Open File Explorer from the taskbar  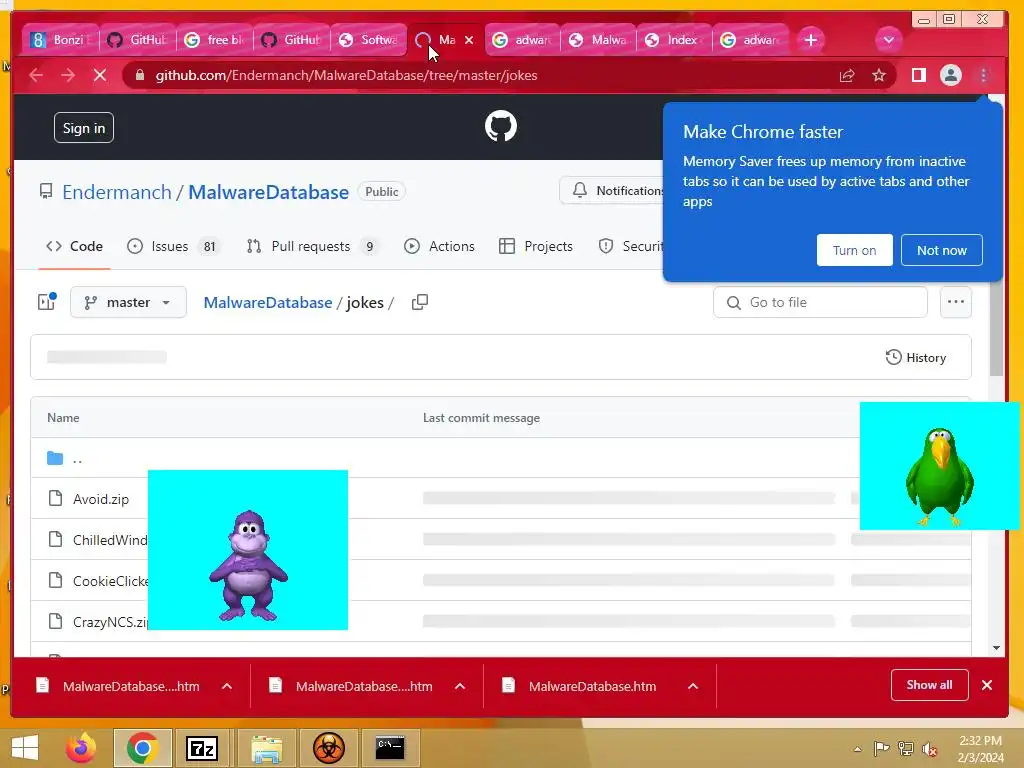point(266,748)
